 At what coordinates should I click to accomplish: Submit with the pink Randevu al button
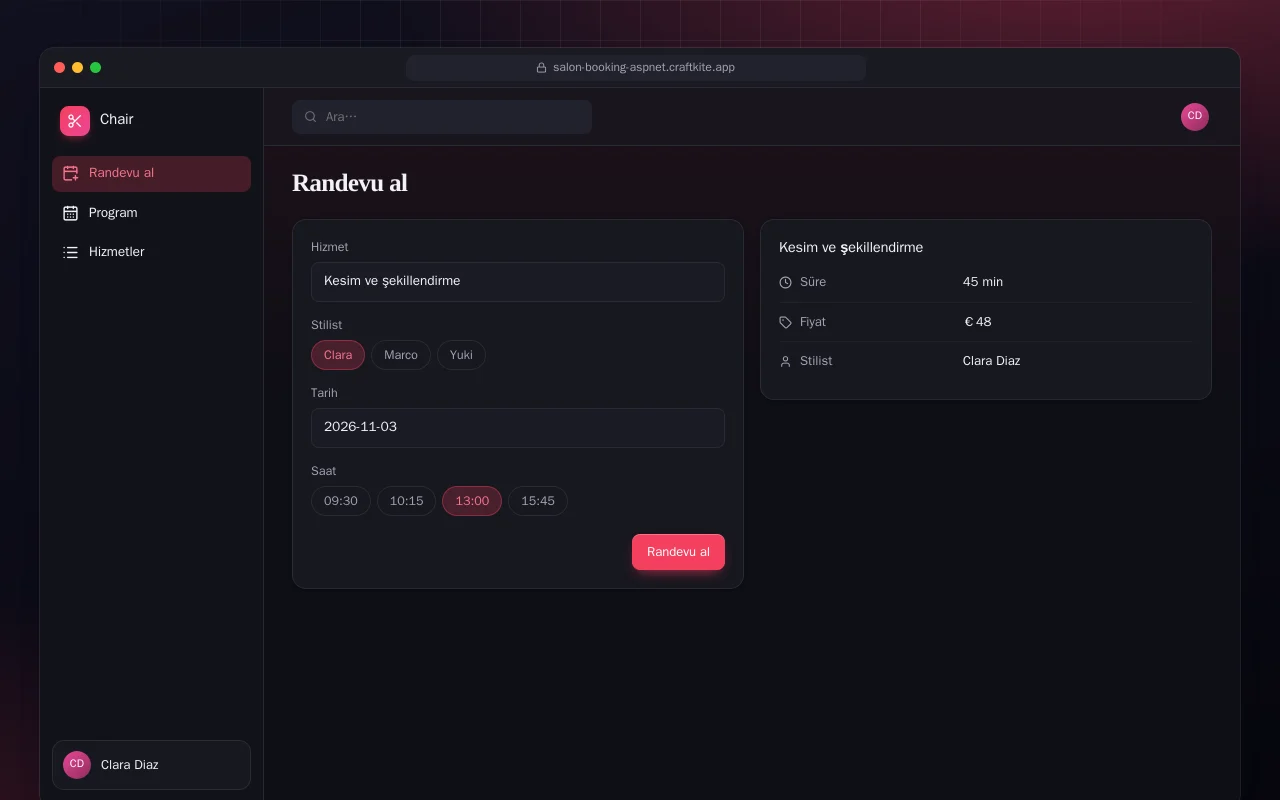(678, 552)
